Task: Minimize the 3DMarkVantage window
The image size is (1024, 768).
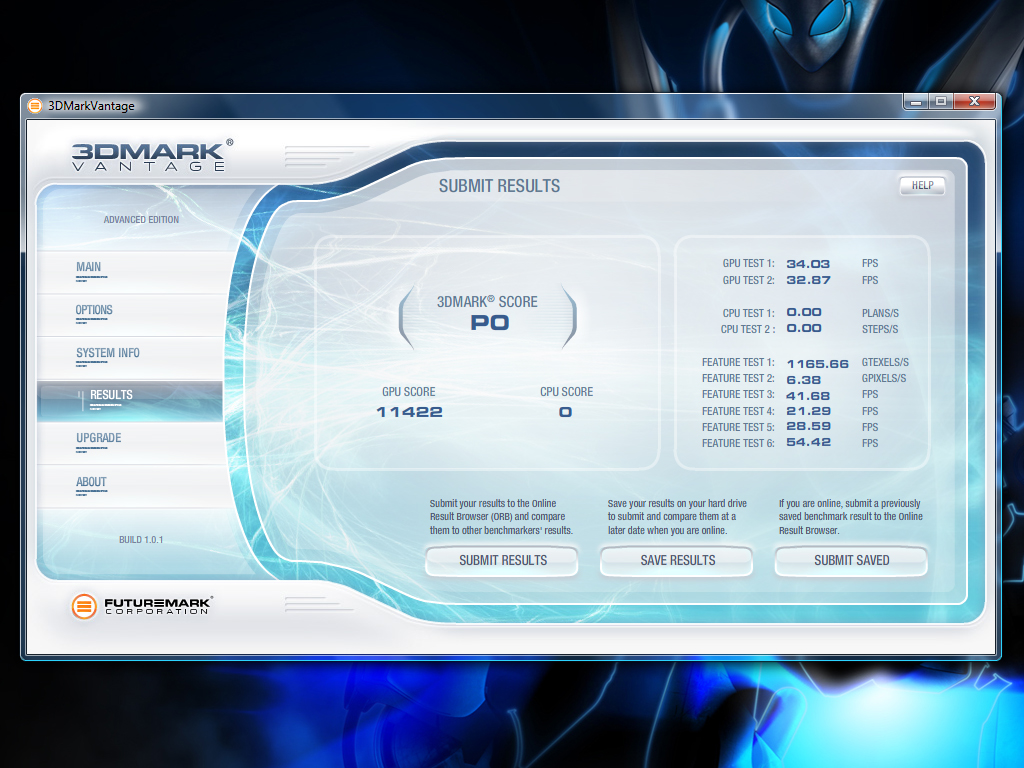Action: [917, 102]
